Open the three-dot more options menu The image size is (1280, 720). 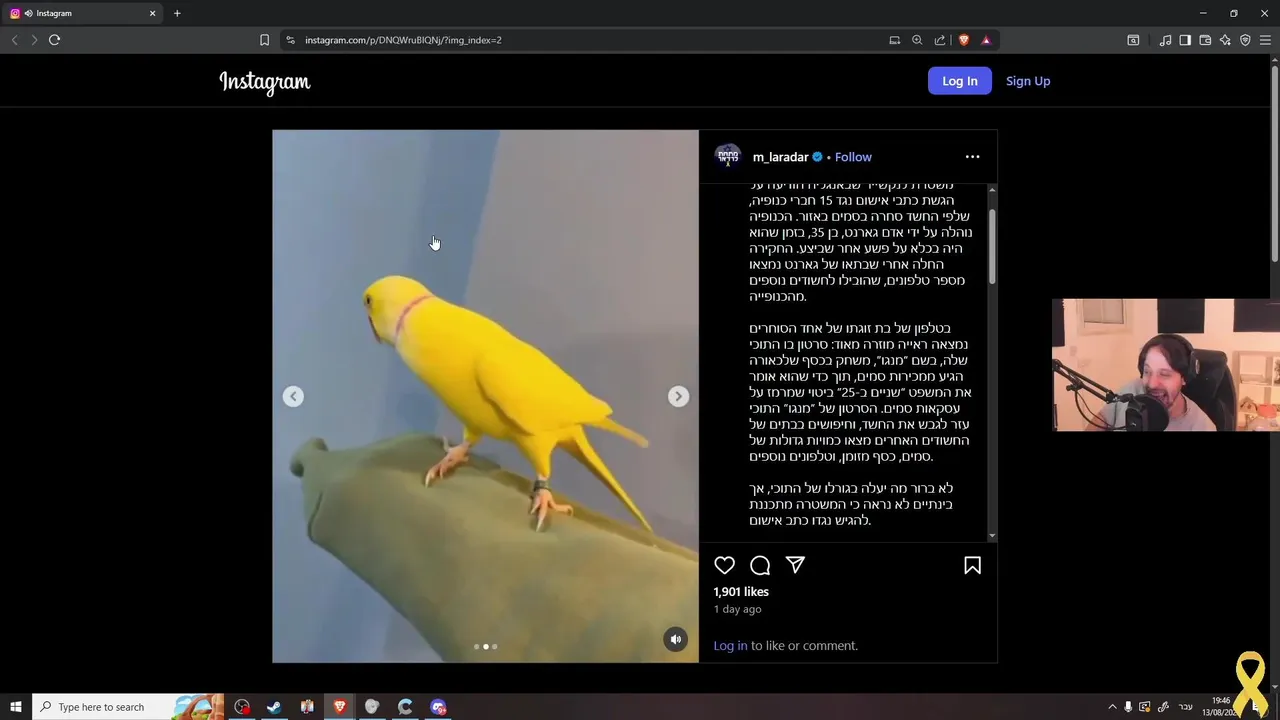tap(972, 157)
